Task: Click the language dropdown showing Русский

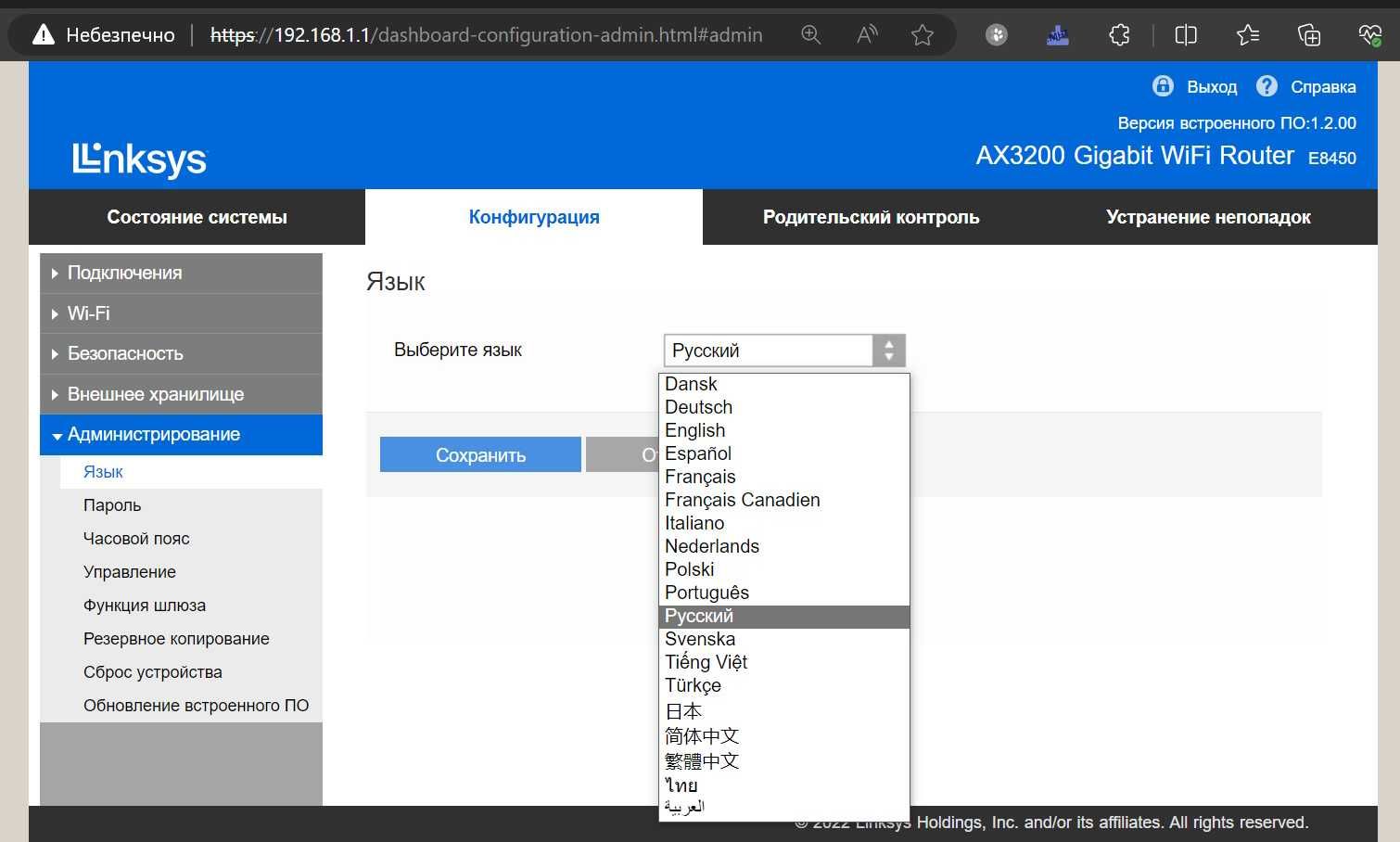Action: pos(784,351)
